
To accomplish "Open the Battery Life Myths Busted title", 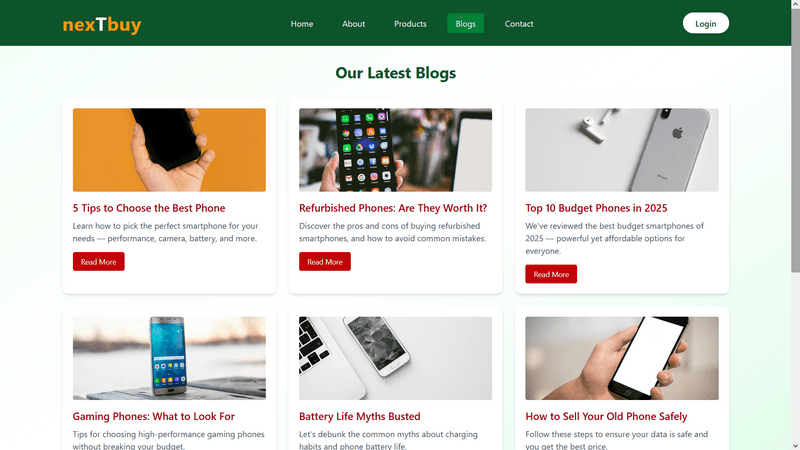I will pyautogui.click(x=360, y=416).
